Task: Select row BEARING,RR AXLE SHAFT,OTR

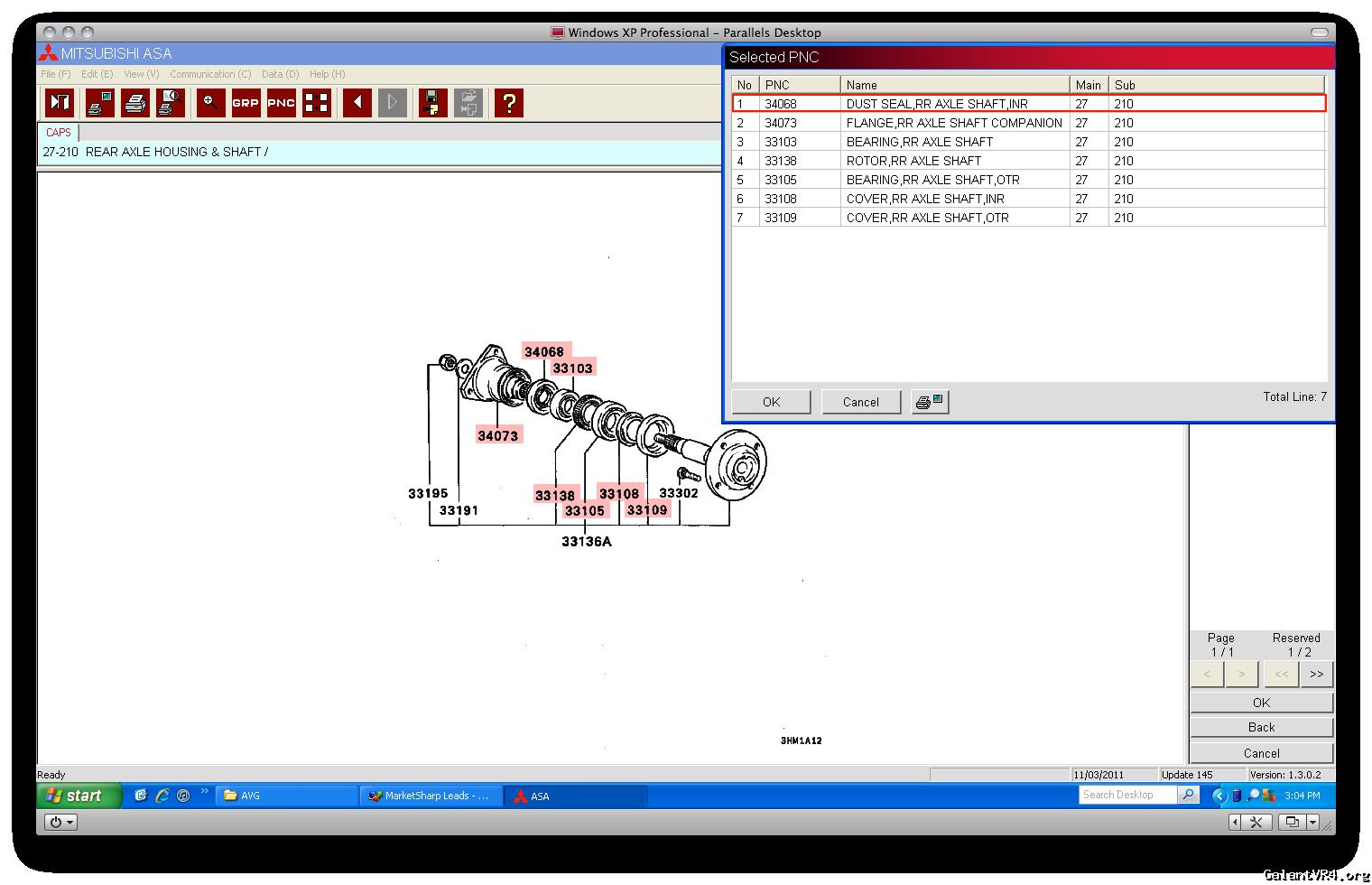Action: [x=1029, y=180]
